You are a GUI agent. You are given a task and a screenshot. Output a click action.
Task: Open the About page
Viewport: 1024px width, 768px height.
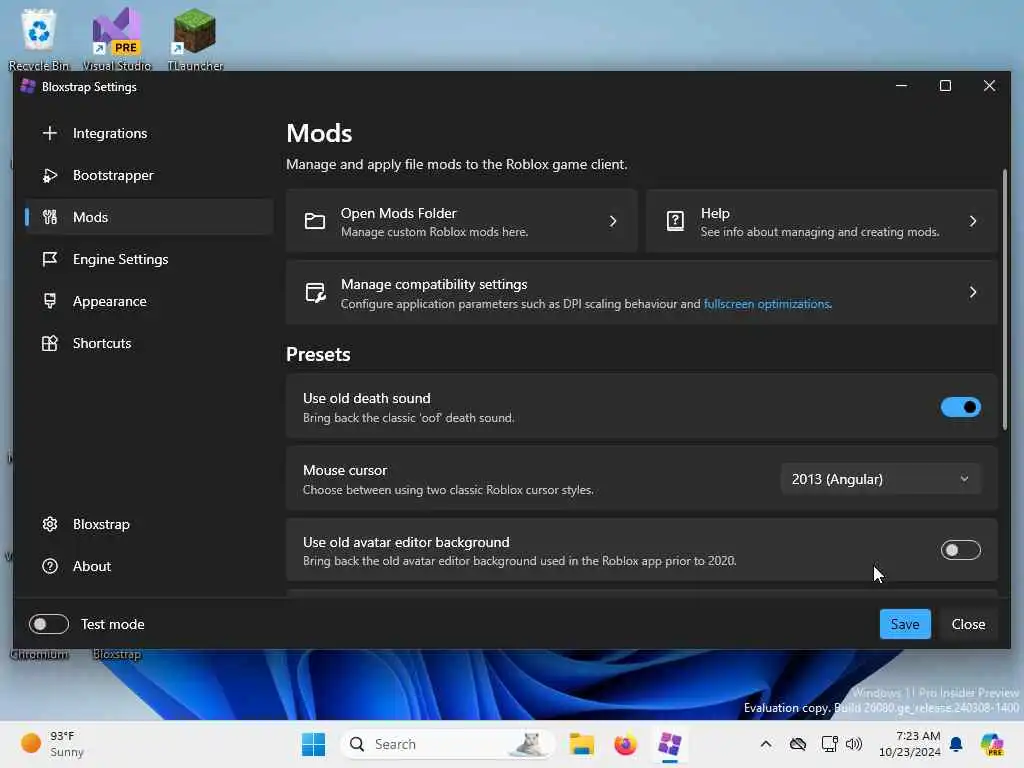pos(149,566)
